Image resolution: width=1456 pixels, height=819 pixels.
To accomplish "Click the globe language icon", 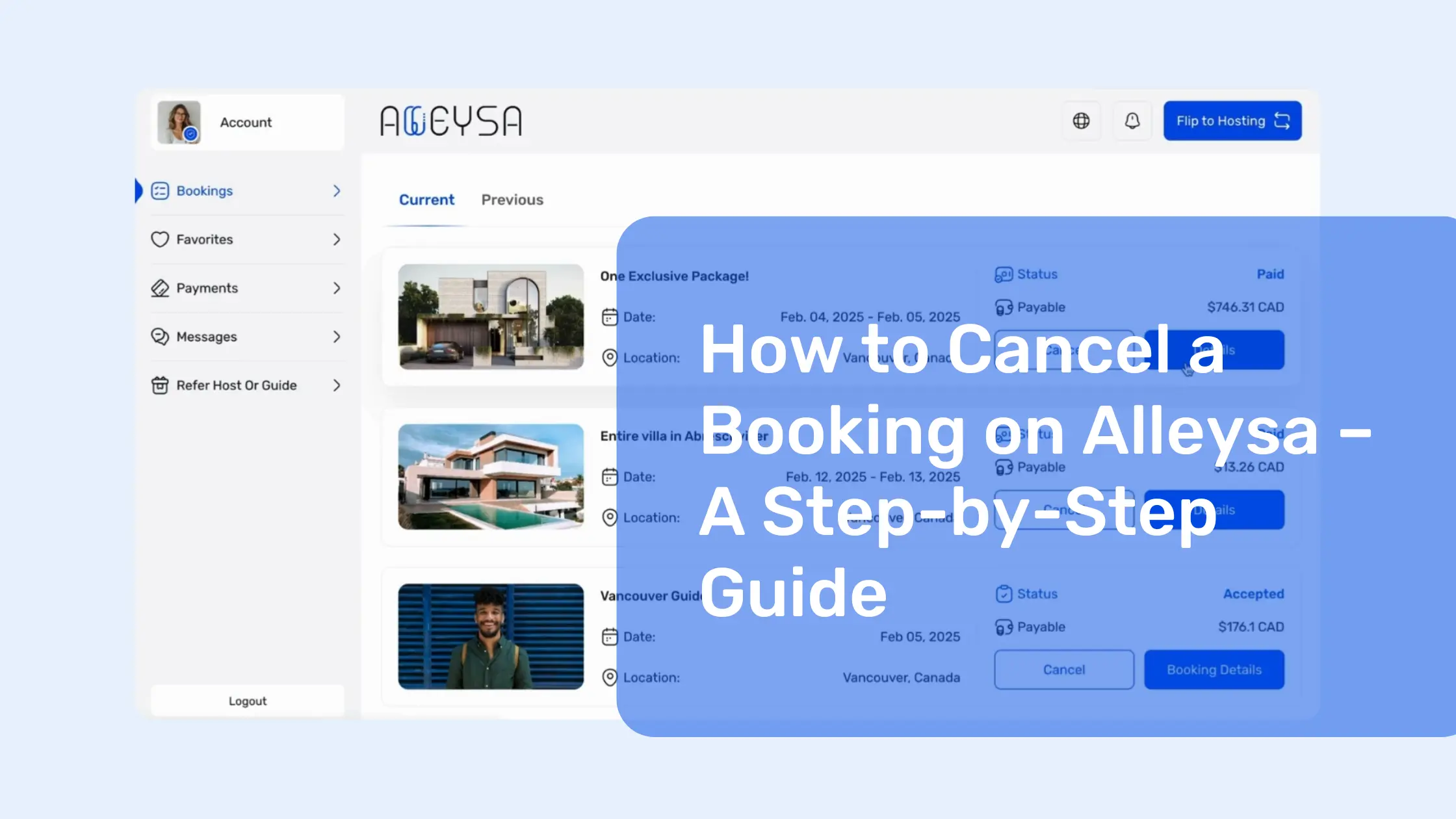I will coord(1081,121).
